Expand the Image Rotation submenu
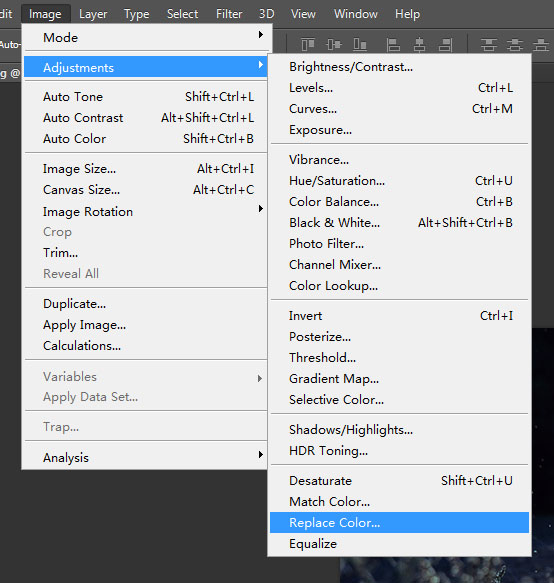This screenshot has width=554, height=583. tap(146, 211)
